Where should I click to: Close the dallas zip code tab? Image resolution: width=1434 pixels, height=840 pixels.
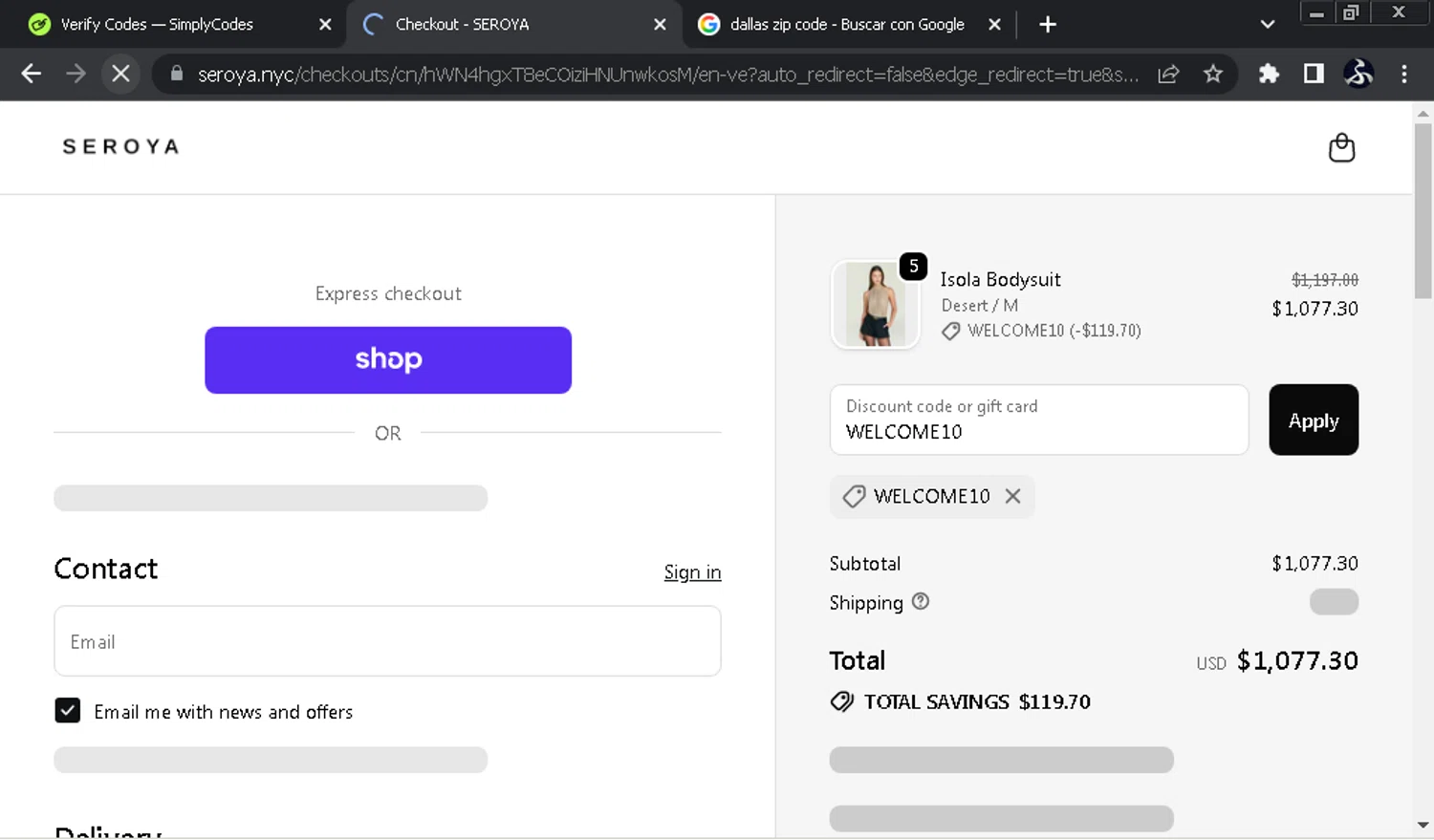[994, 25]
